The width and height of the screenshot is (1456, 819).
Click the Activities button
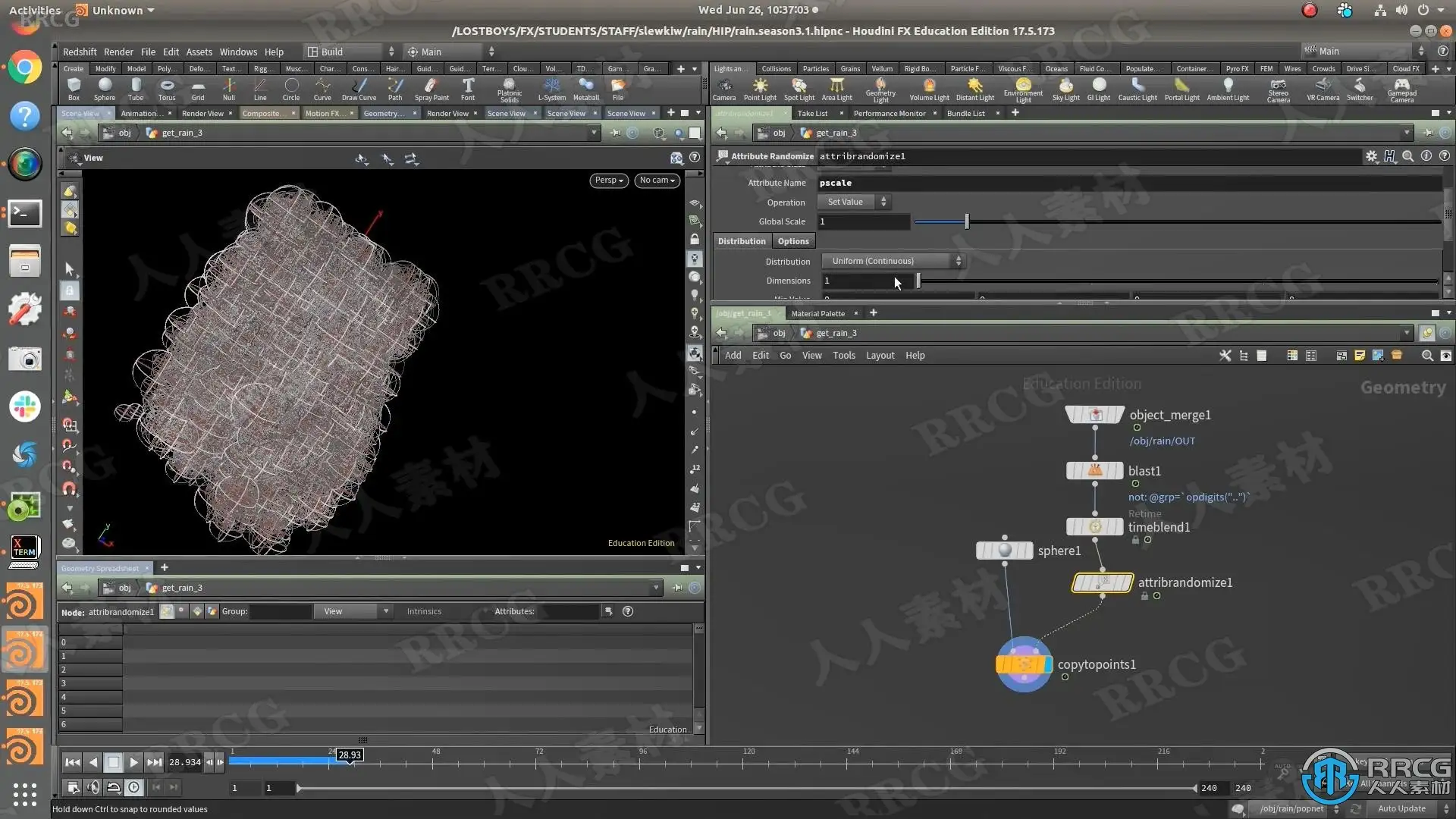click(35, 11)
